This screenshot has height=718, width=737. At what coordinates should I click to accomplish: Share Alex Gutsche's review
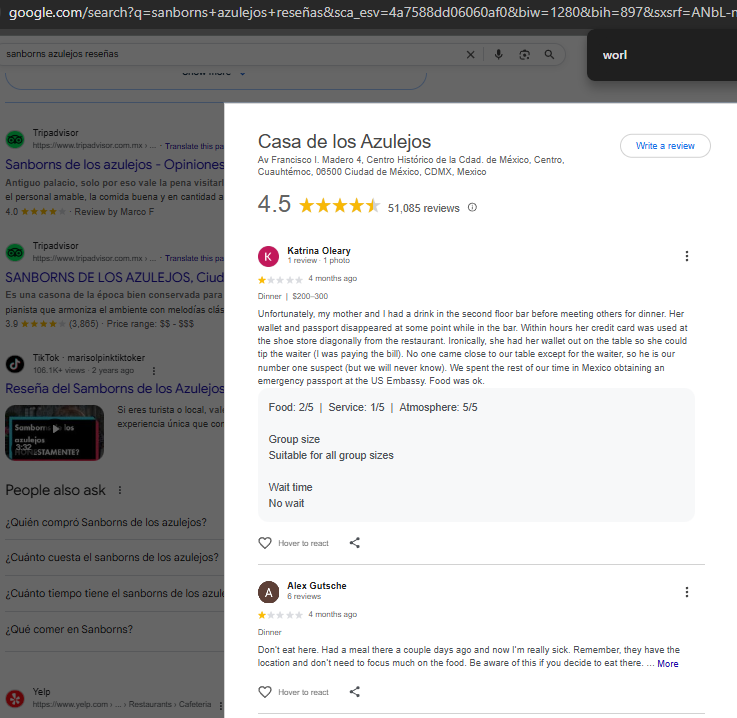[355, 692]
